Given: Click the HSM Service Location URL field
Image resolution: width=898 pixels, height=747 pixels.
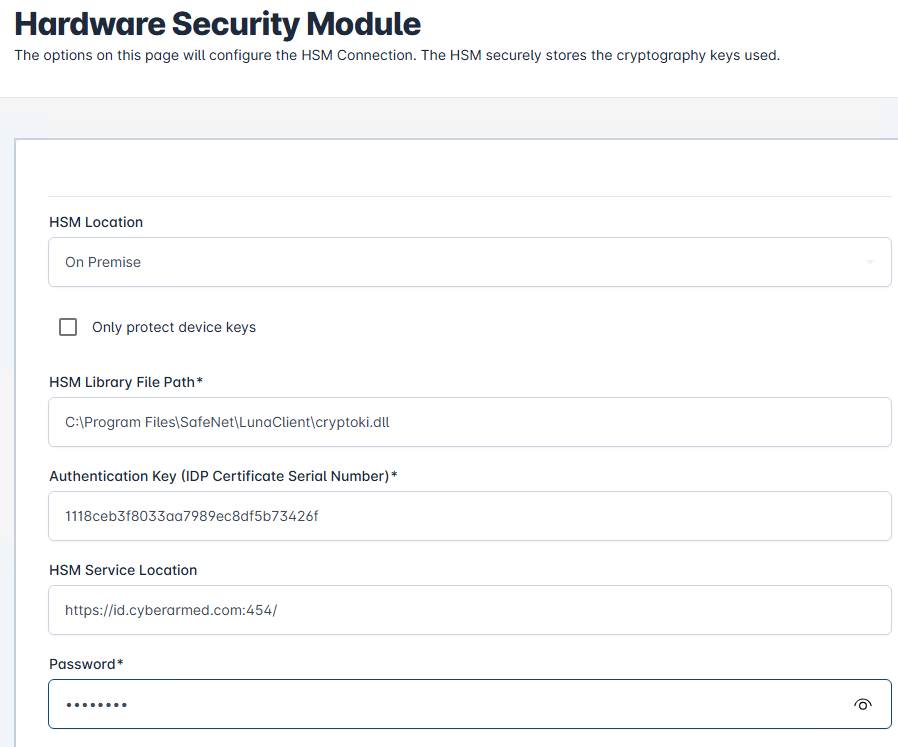Looking at the screenshot, I should tap(470, 610).
